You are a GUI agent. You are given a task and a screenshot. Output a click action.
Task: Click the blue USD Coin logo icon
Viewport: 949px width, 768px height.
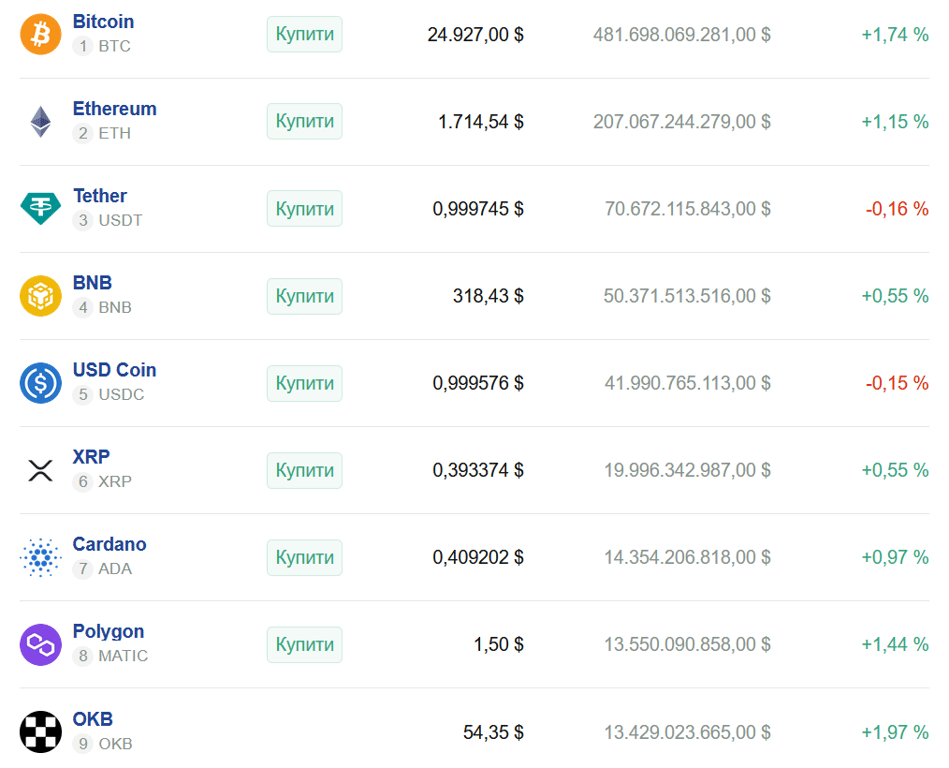pyautogui.click(x=41, y=383)
